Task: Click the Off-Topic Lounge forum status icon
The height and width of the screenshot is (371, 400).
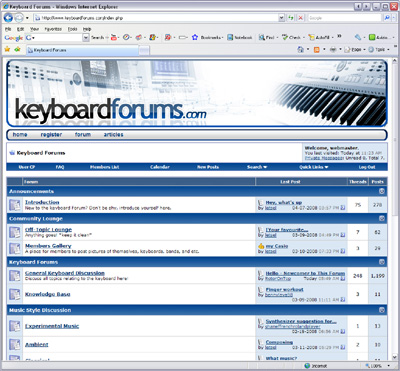Action: [x=15, y=232]
